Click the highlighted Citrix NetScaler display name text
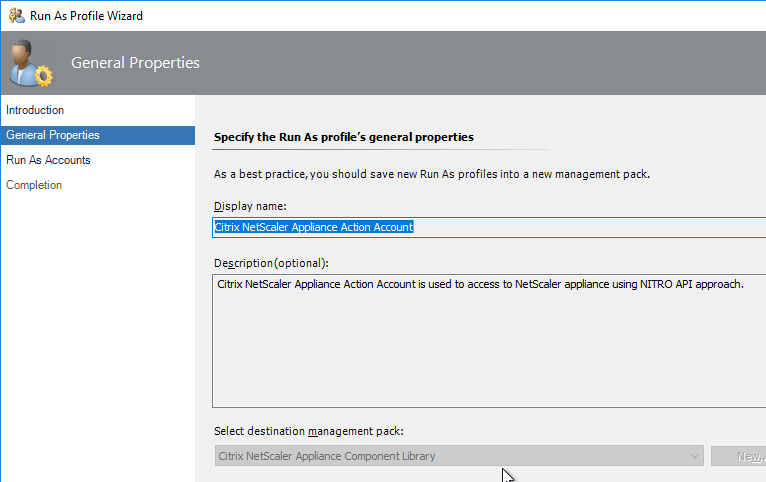Screen dimensions: 766x482 (x=314, y=227)
